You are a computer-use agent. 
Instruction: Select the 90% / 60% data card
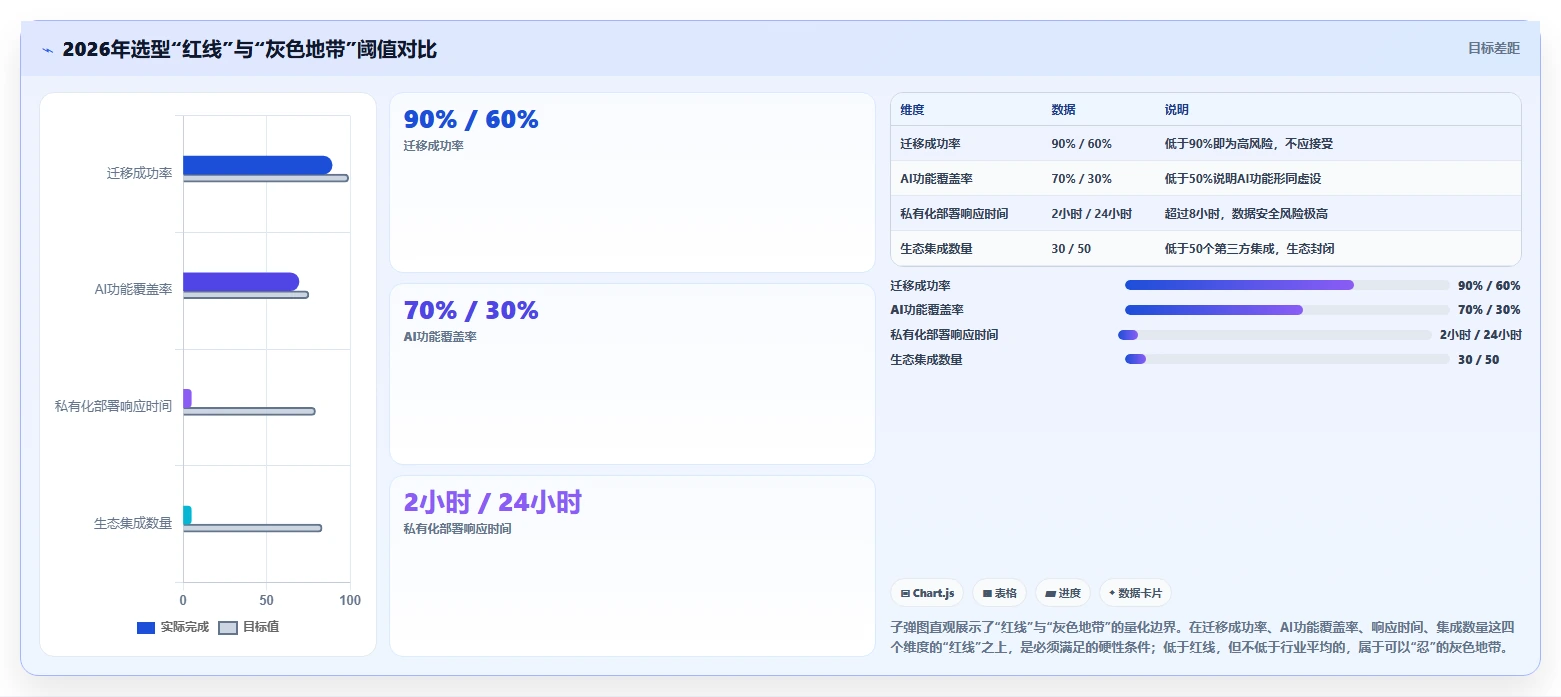pyautogui.click(x=632, y=182)
